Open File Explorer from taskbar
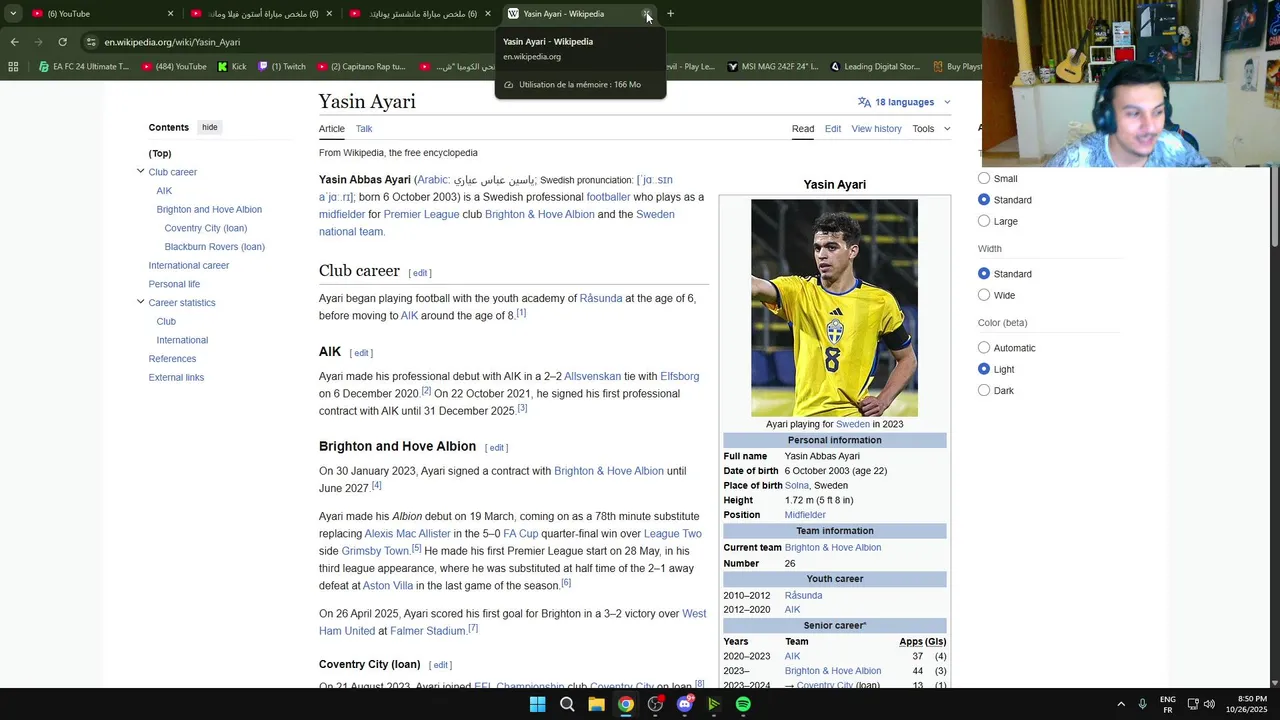 point(596,704)
